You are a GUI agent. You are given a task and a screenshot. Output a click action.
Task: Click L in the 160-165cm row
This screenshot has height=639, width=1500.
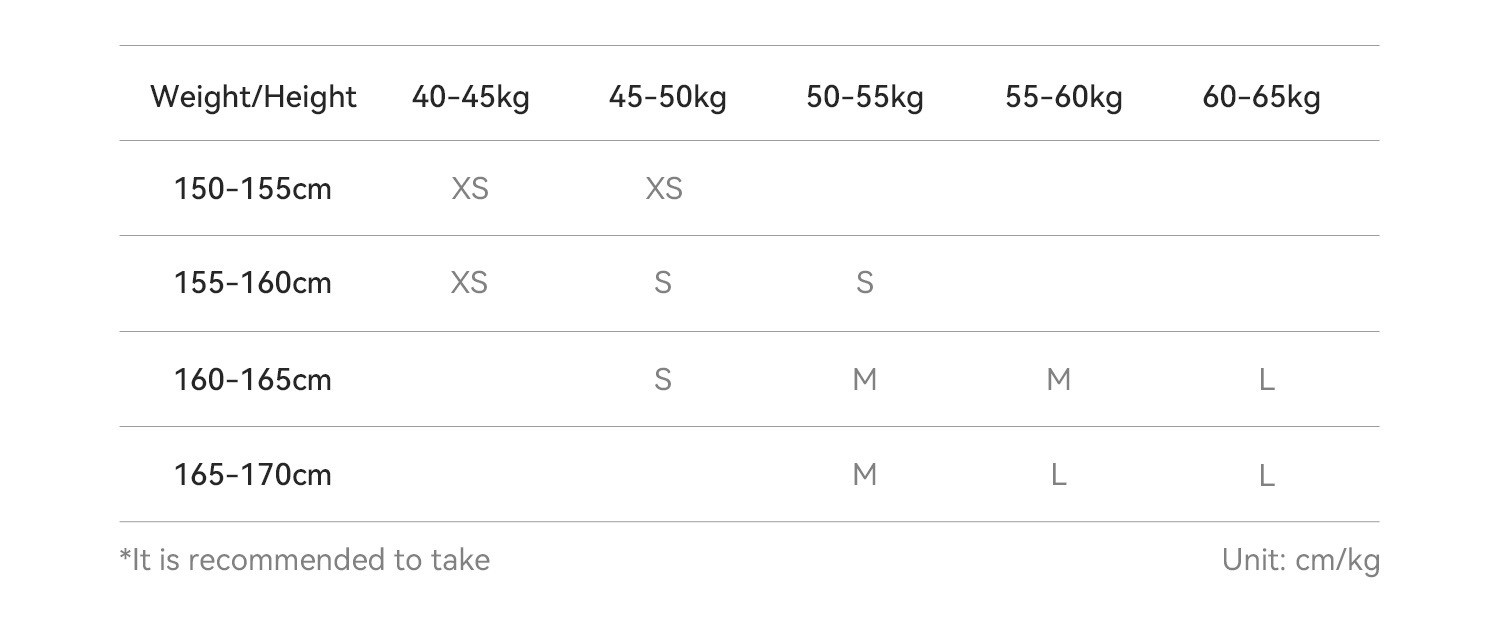point(1267,379)
